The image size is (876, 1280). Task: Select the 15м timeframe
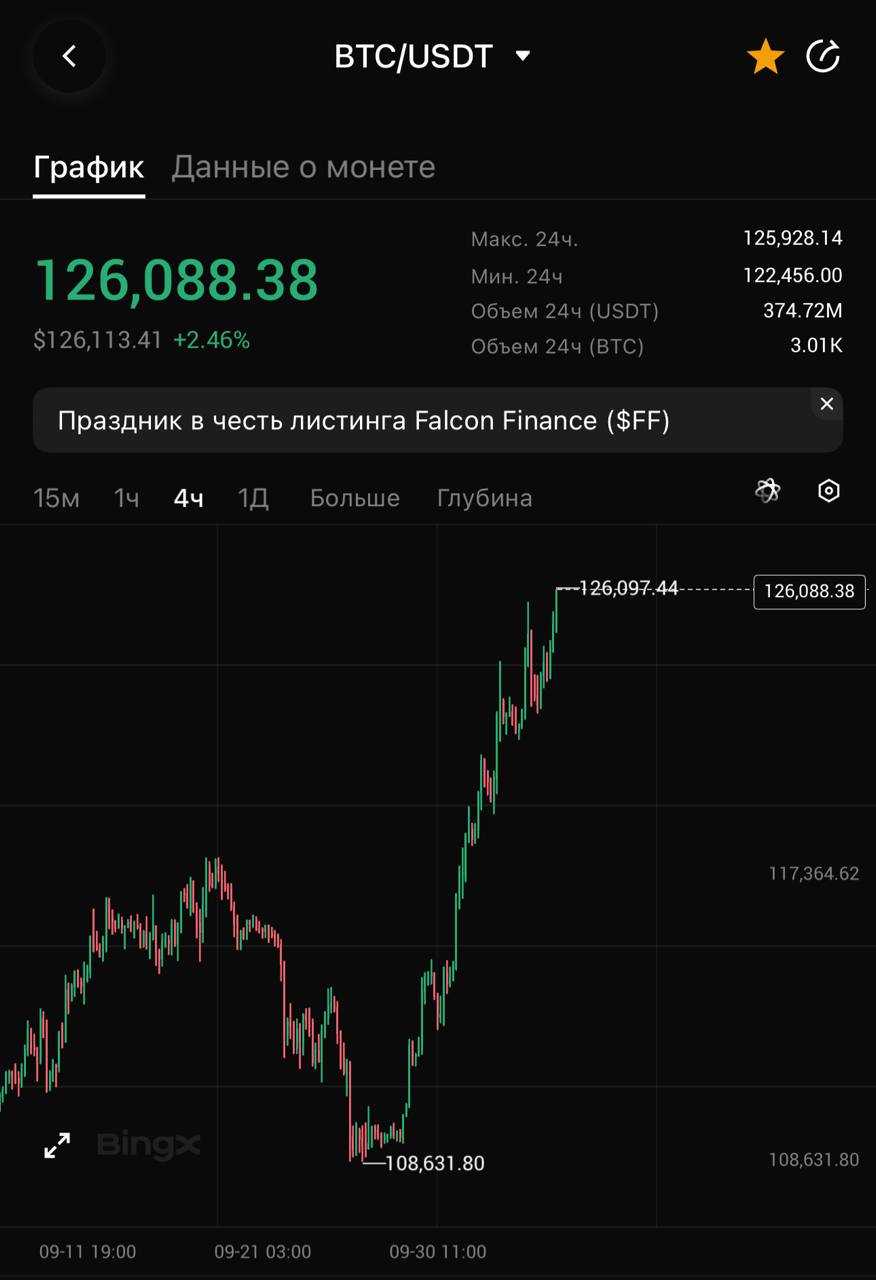[56, 498]
